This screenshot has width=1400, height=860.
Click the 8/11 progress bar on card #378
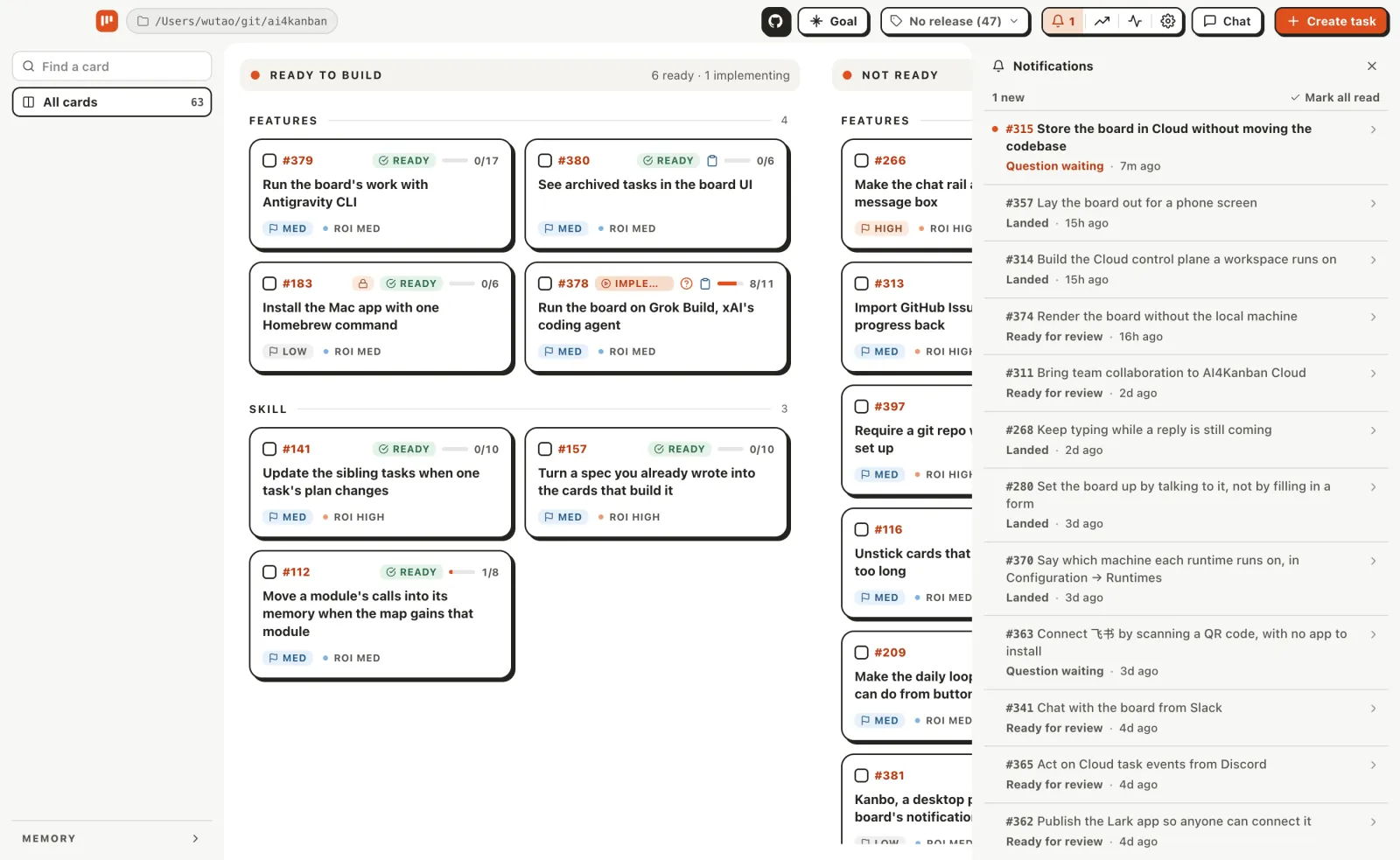click(x=730, y=283)
